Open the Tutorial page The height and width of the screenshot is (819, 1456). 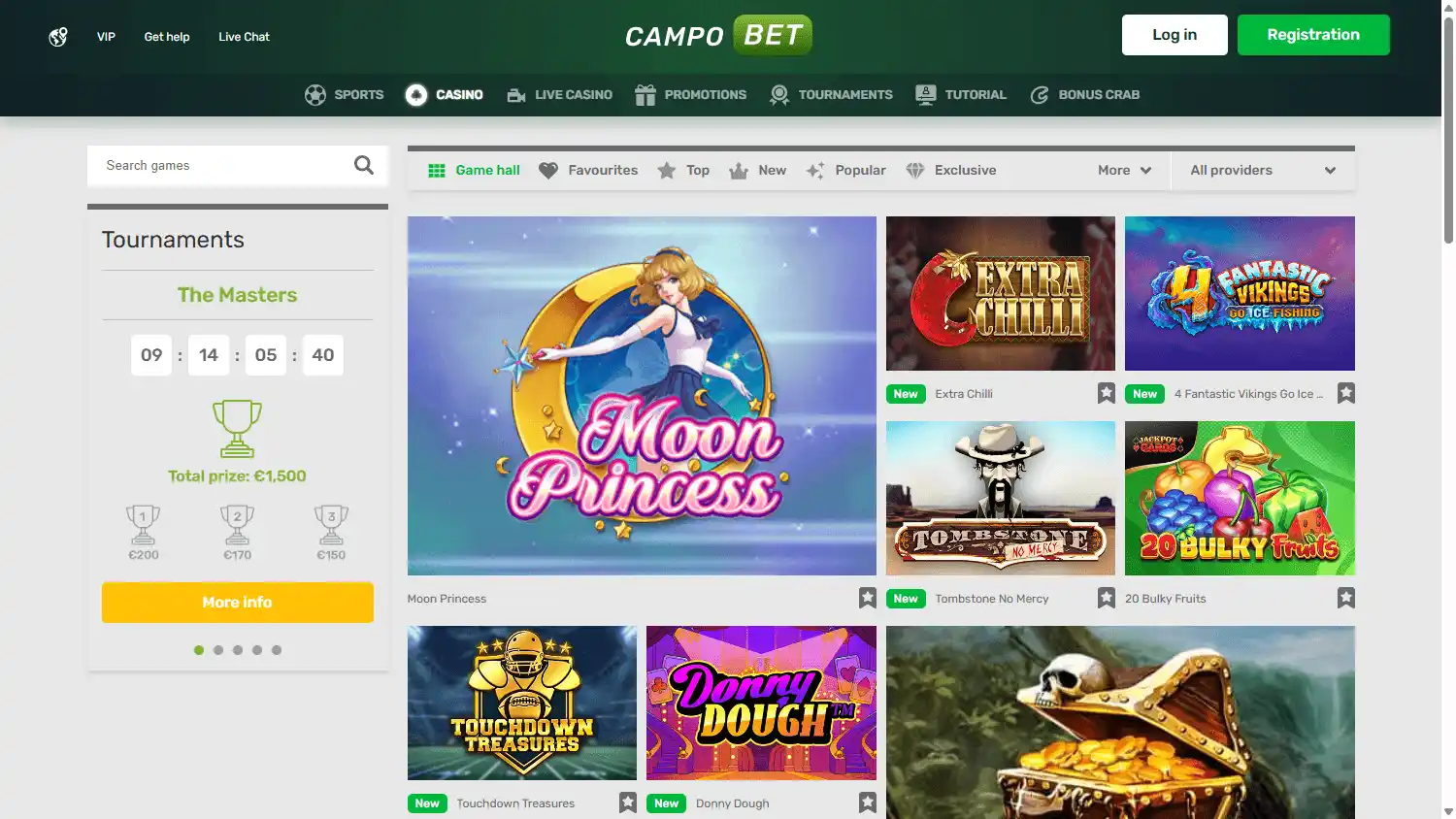click(x=961, y=95)
